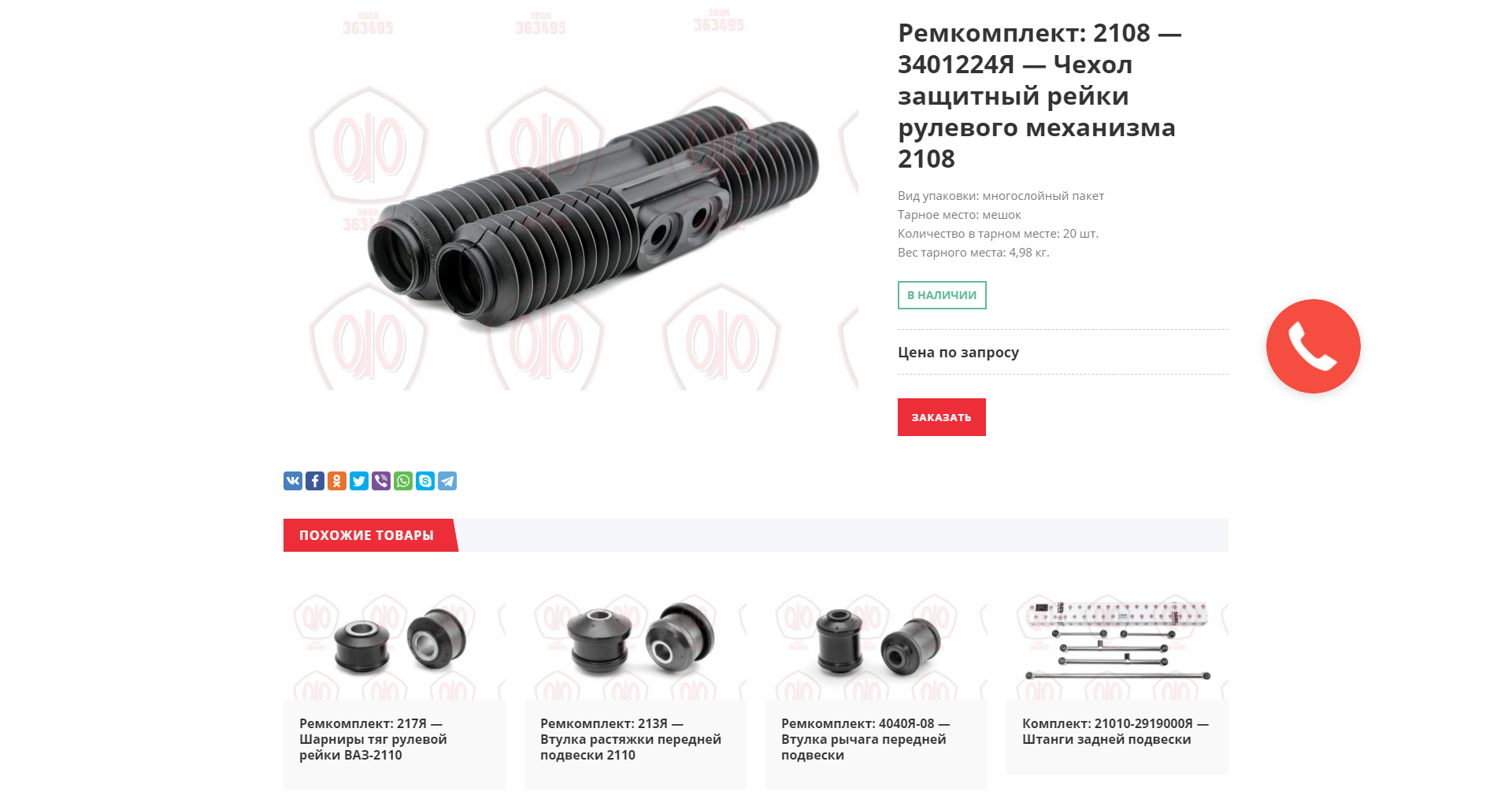This screenshot has height=806, width=1512.
Task: Select the ПОХОЖИЕ ТОВАРЫ tab header
Action: click(x=367, y=535)
